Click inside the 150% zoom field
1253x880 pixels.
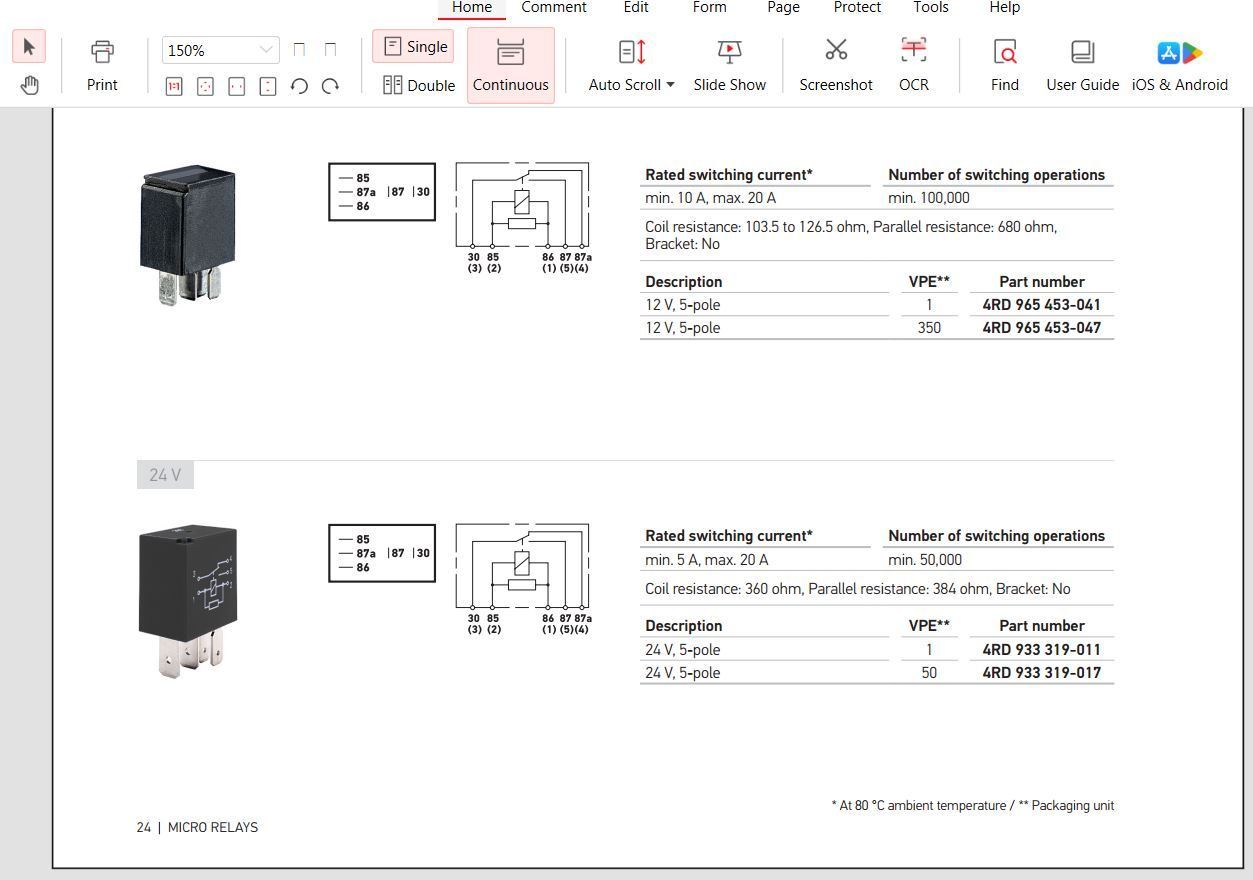pos(208,50)
